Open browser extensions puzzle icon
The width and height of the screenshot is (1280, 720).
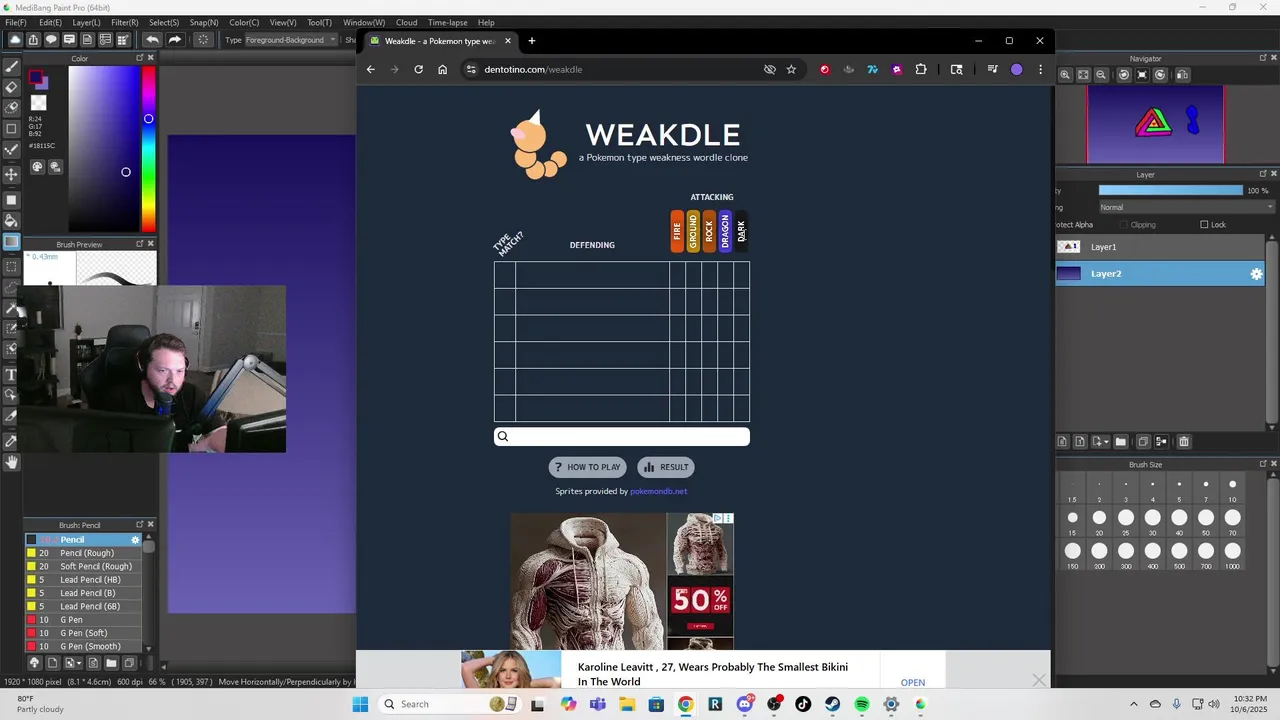pos(921,70)
